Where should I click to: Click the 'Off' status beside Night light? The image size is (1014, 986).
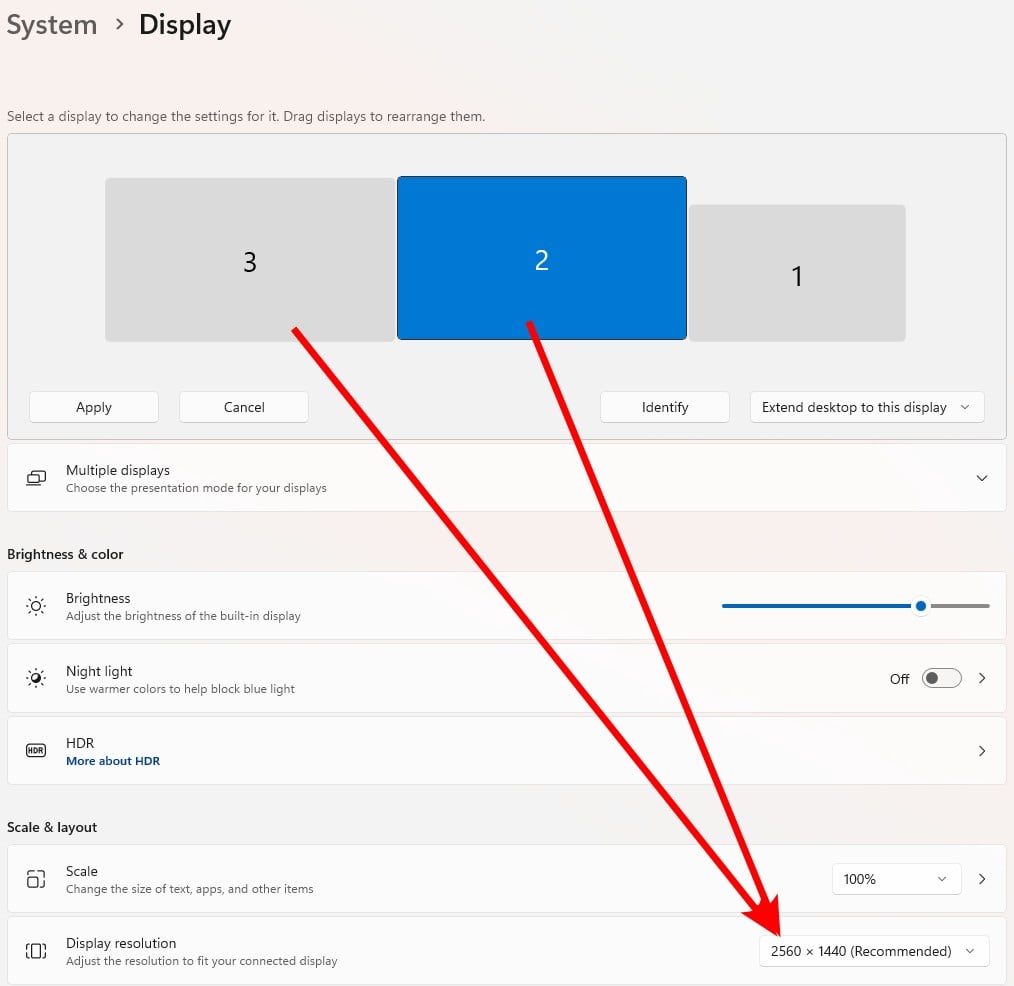(900, 679)
